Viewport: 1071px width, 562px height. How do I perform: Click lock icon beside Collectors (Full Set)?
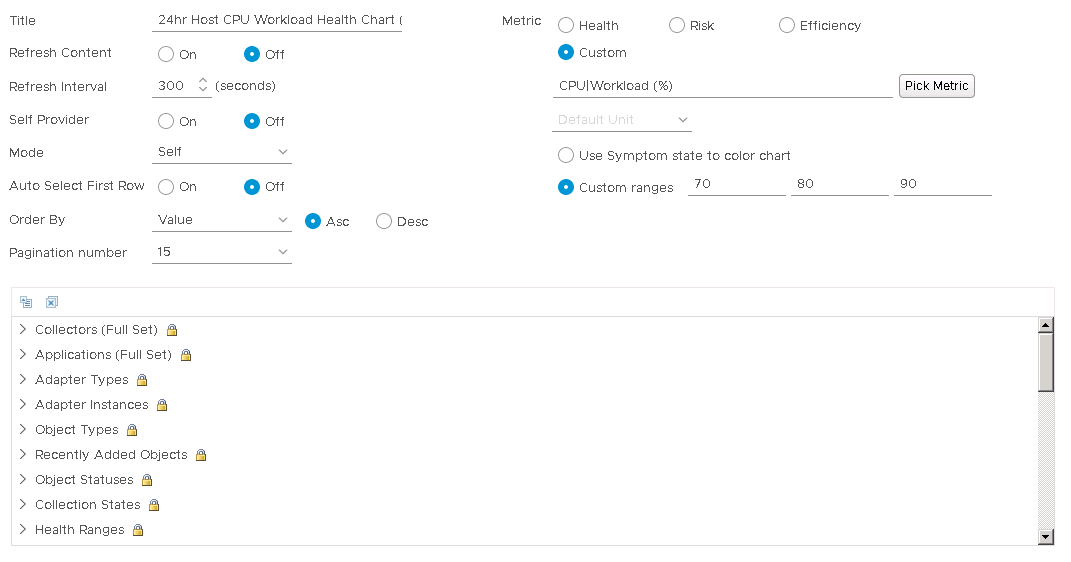(172, 330)
